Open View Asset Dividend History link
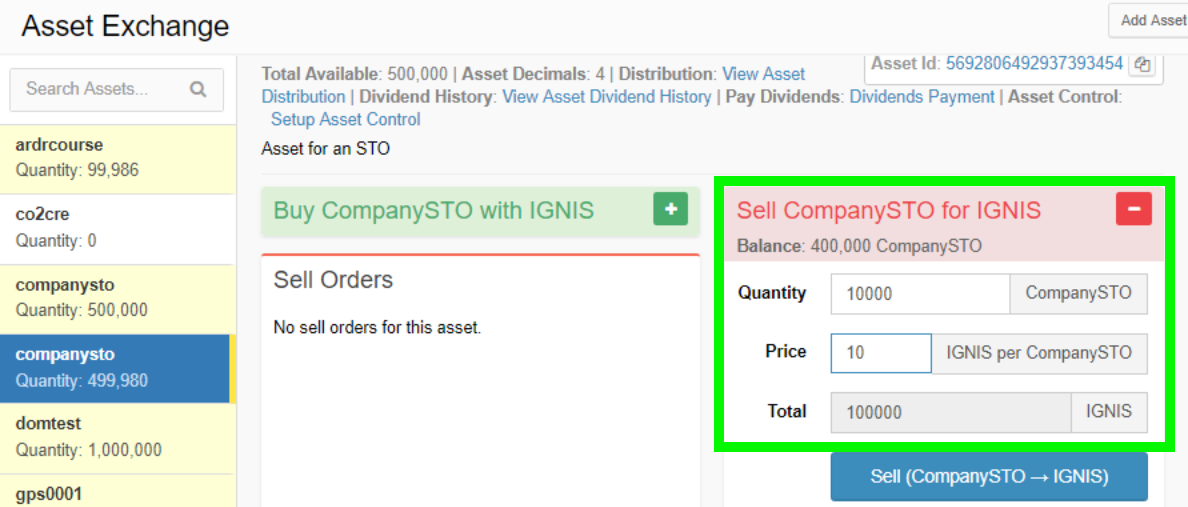This screenshot has height=507, width=1188. (x=606, y=97)
